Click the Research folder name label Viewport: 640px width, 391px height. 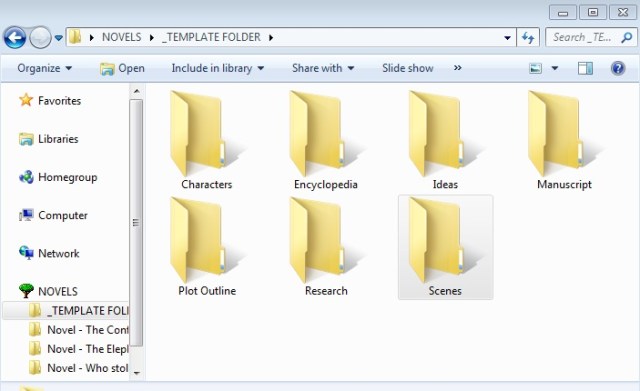pyautogui.click(x=326, y=291)
